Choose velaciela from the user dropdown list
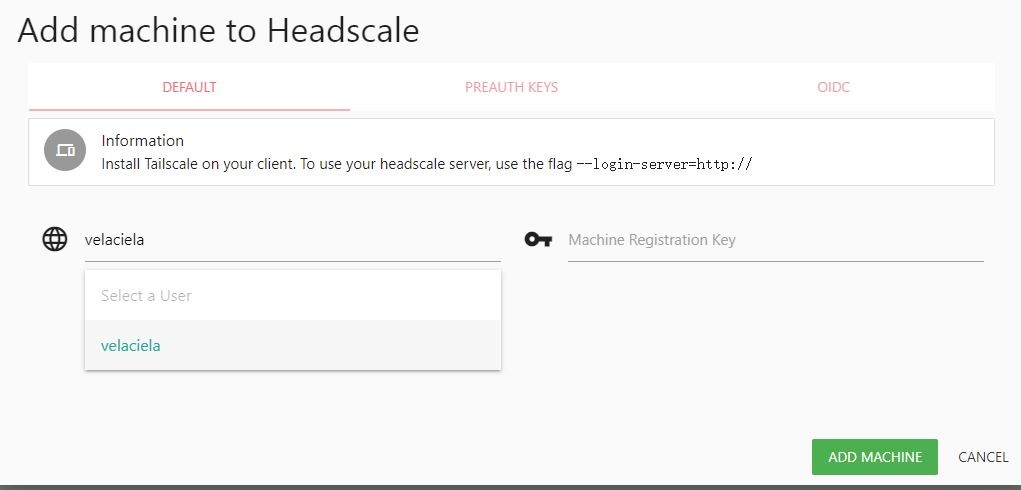 coord(292,346)
